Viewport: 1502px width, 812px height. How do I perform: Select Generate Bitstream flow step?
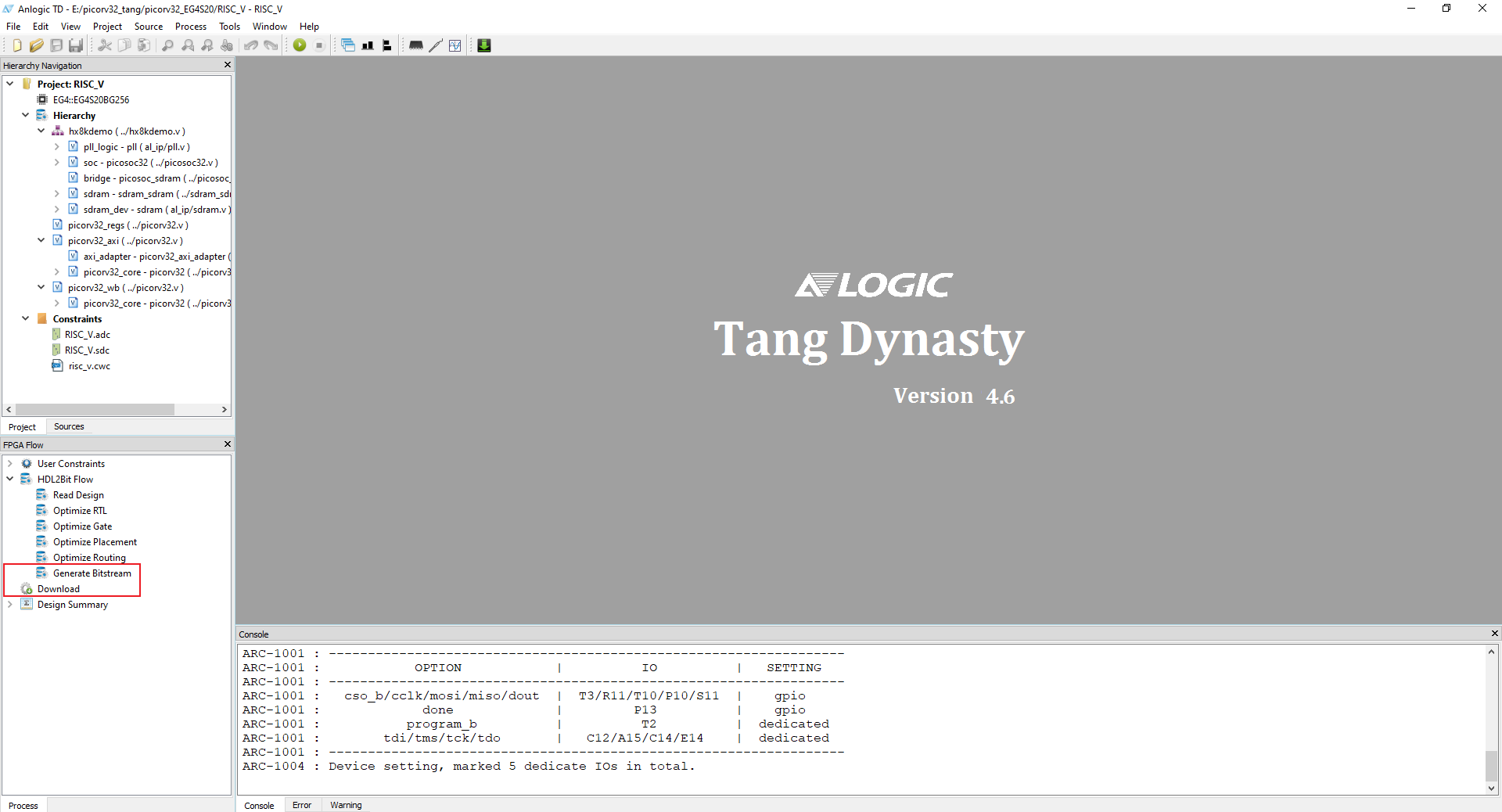click(92, 573)
